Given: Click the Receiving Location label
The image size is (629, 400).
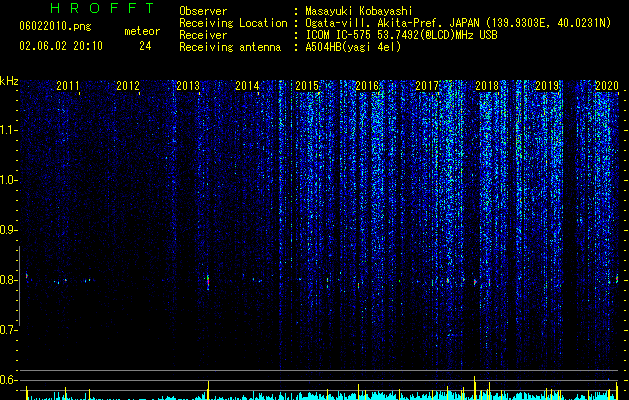Looking at the screenshot, I should (233, 23).
